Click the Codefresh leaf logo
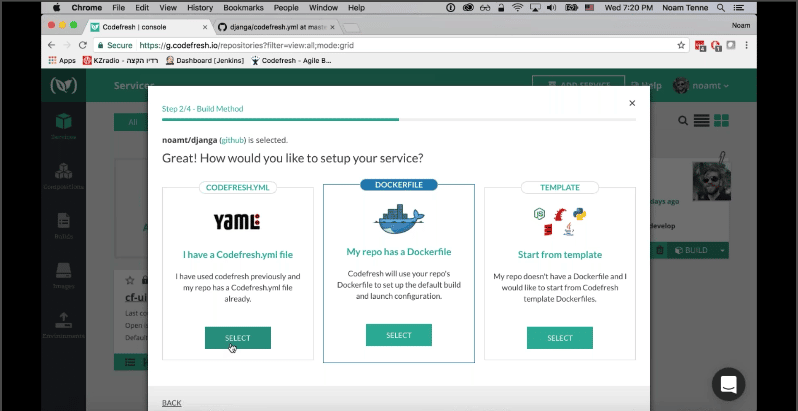 coord(64,85)
